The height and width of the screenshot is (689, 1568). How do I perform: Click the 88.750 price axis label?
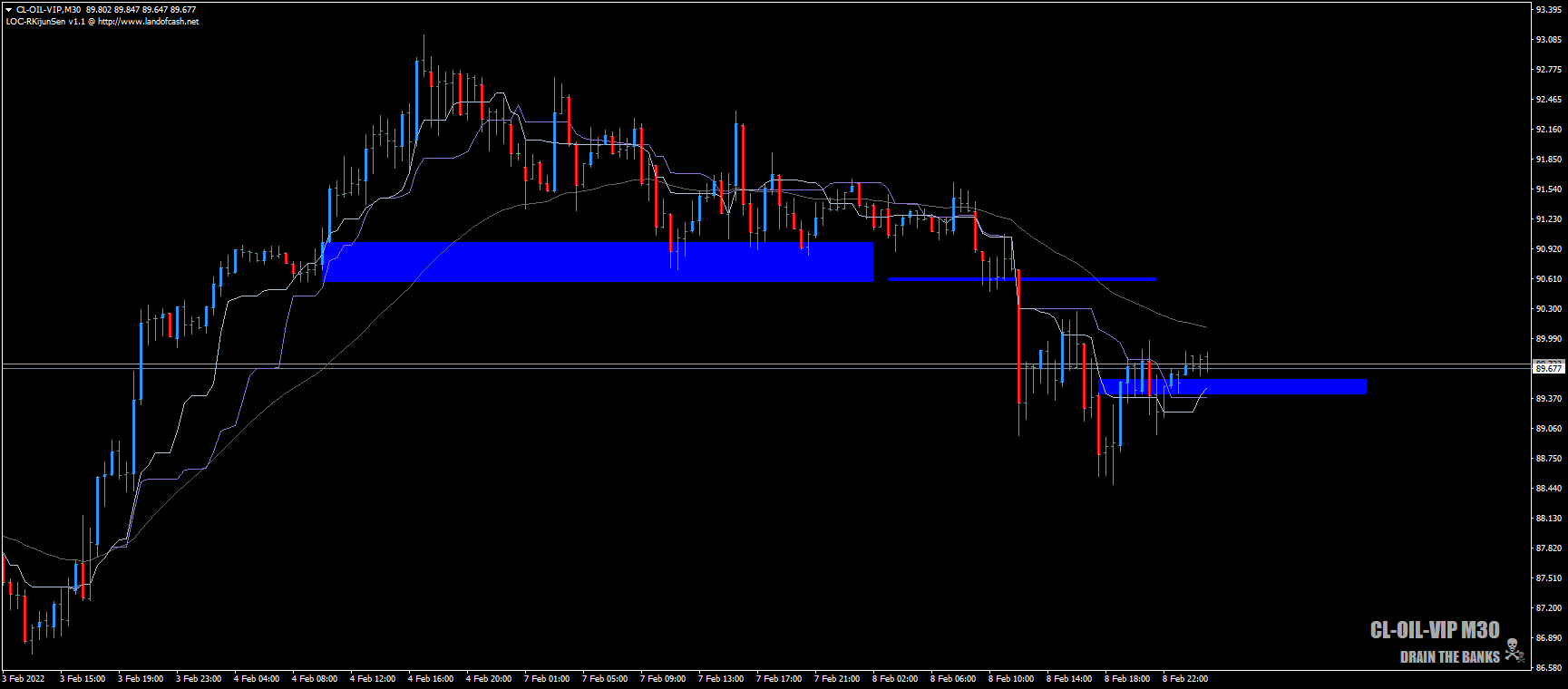click(1548, 459)
